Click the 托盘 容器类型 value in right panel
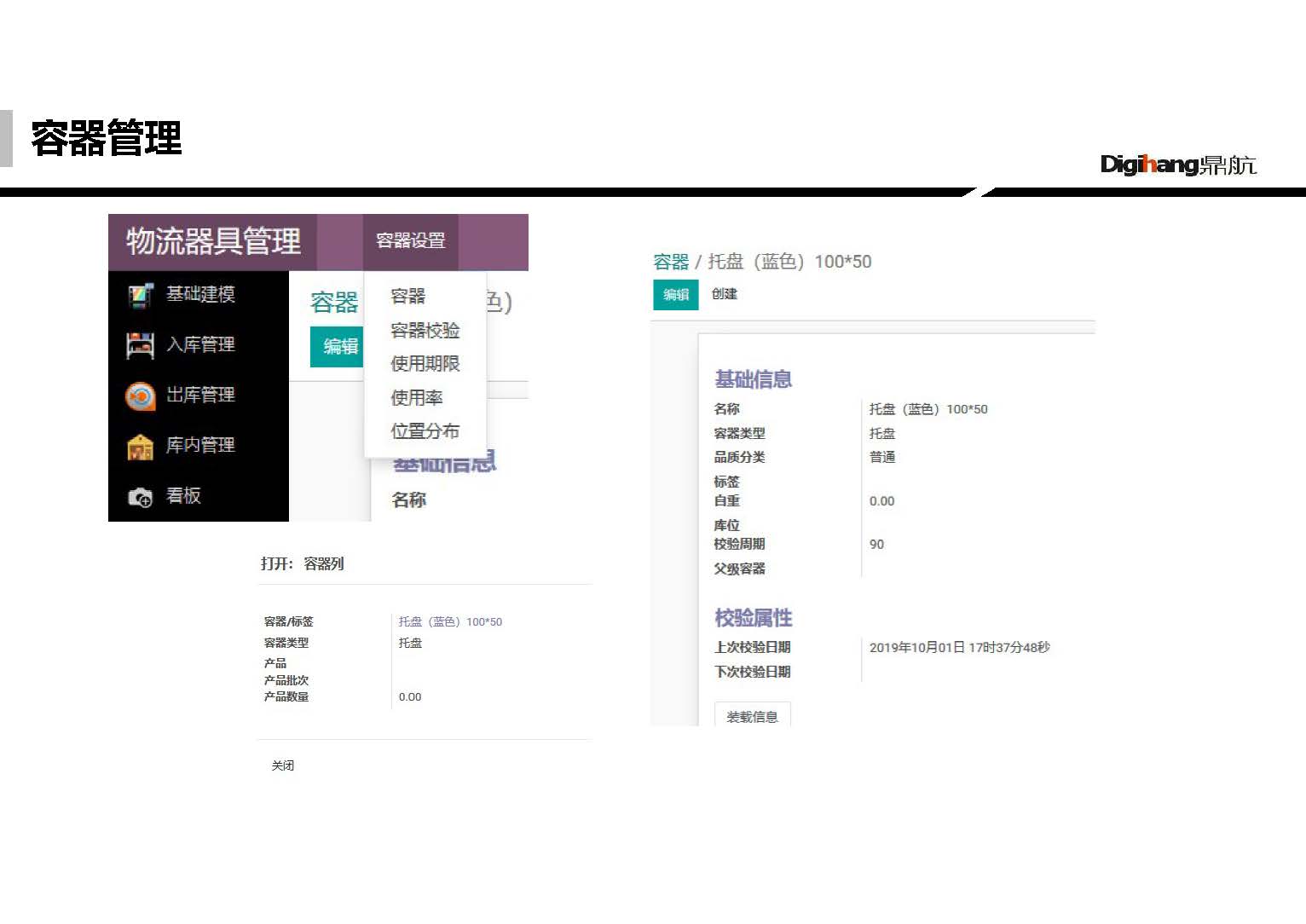The height and width of the screenshot is (924, 1306). point(882,433)
